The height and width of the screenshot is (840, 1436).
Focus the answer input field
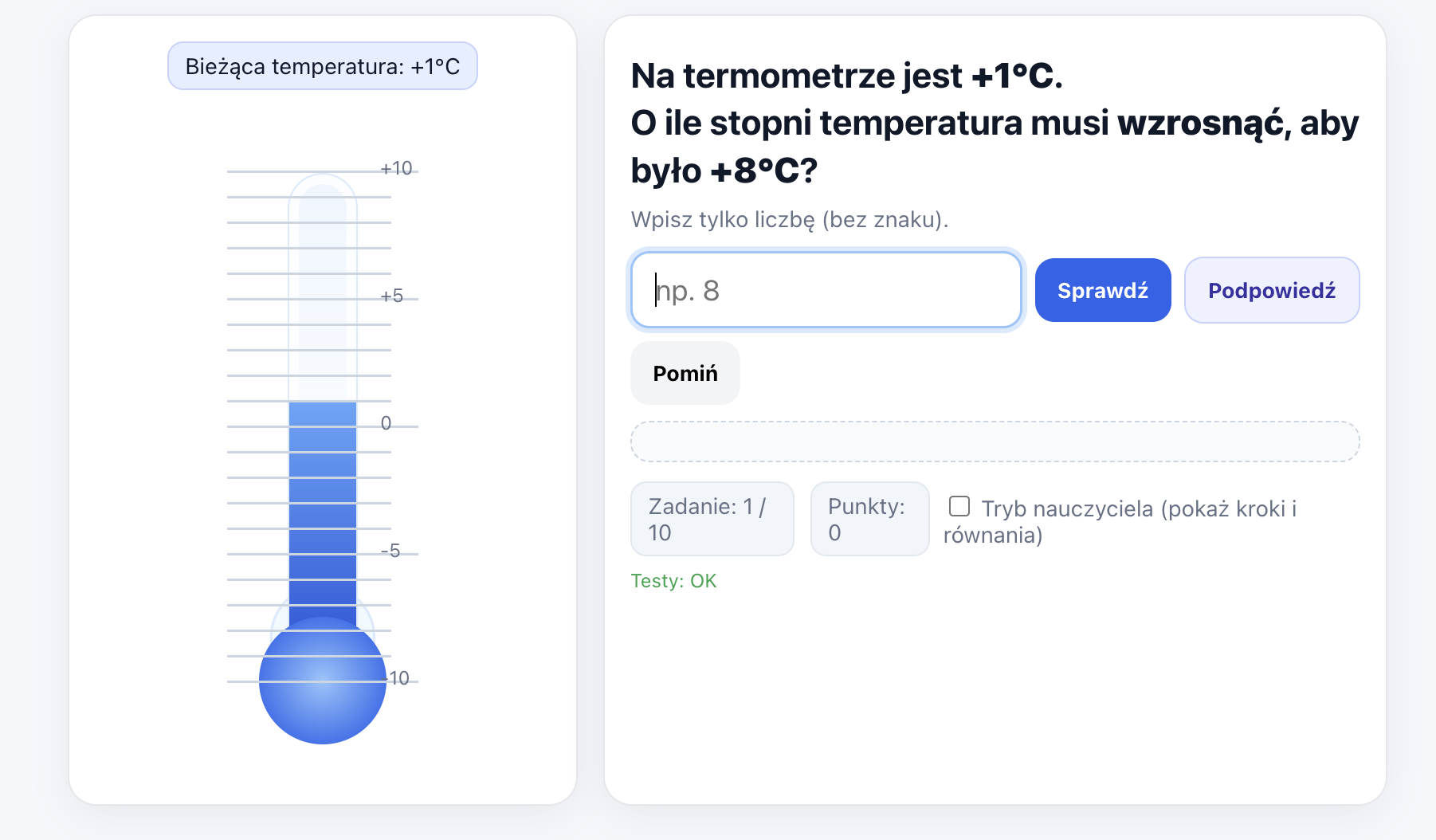(826, 290)
